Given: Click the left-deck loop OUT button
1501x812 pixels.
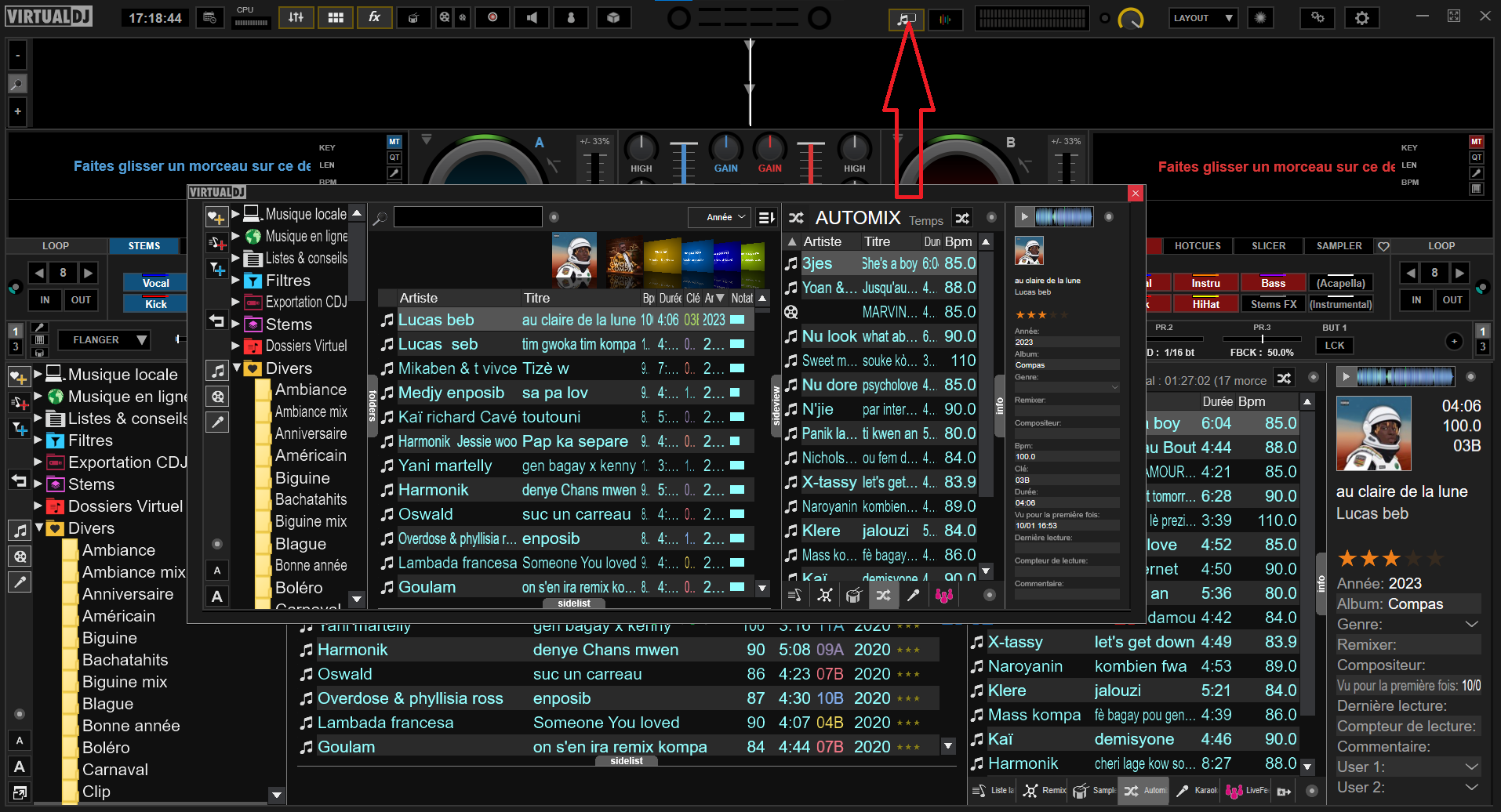Looking at the screenshot, I should (x=81, y=300).
